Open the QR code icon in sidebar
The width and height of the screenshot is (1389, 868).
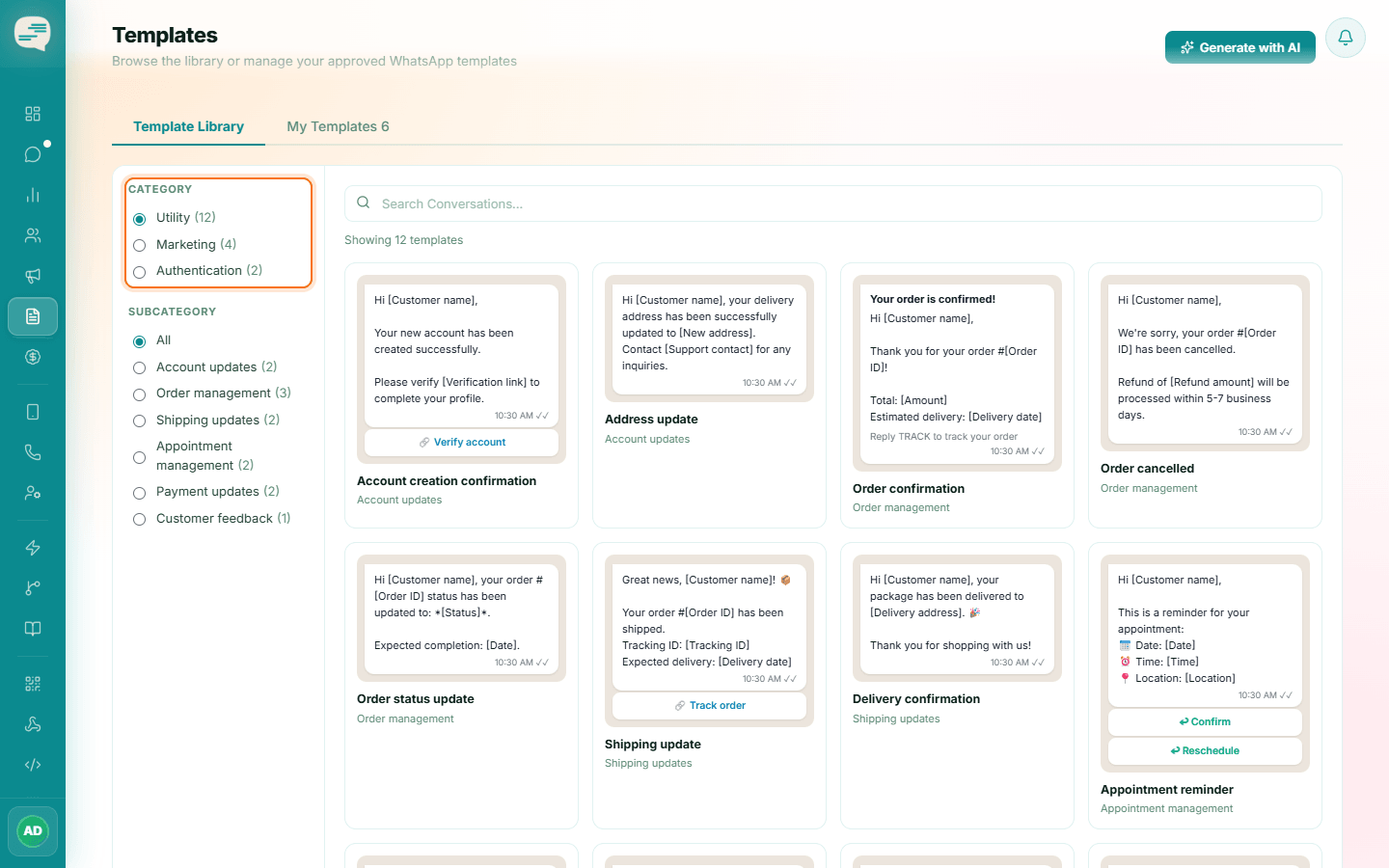click(33, 684)
